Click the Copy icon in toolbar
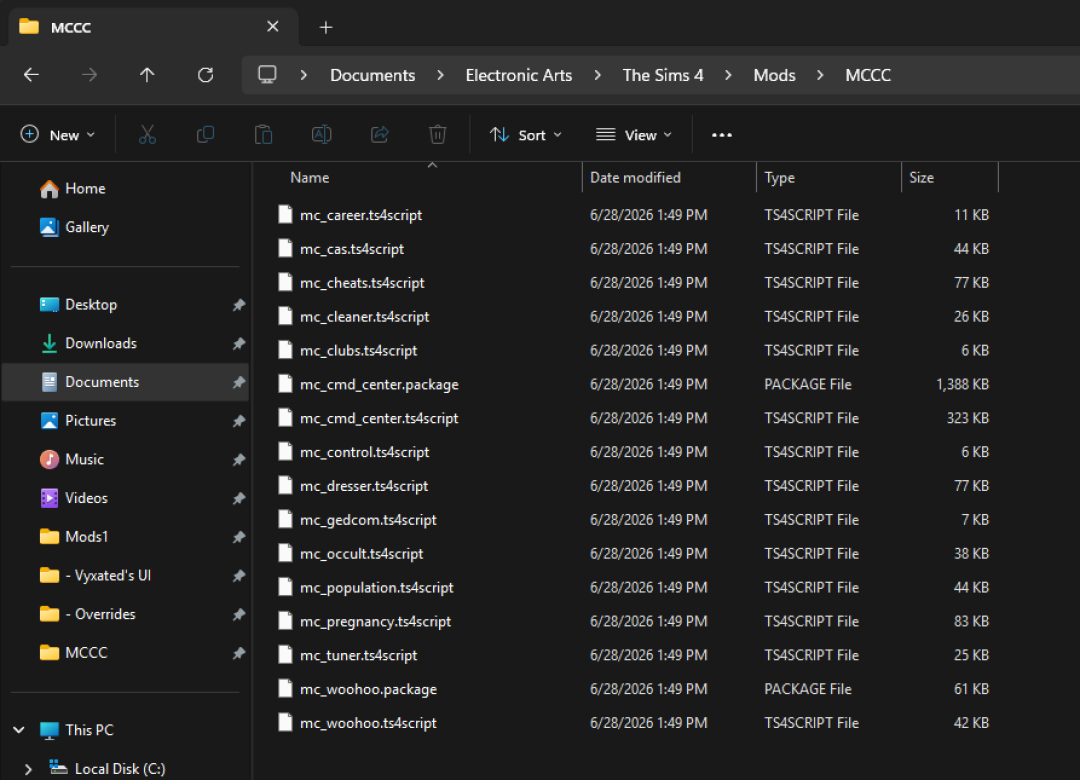 (x=205, y=134)
